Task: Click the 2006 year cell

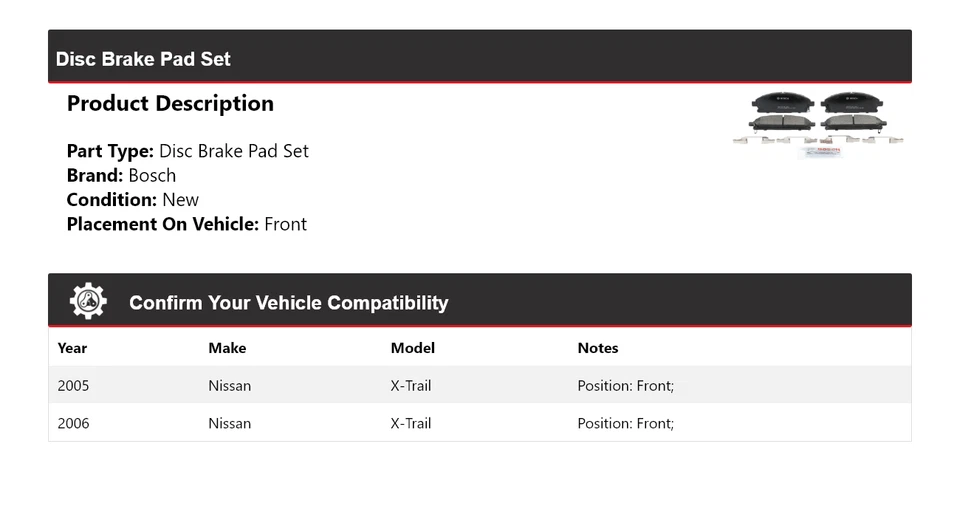Action: (73, 423)
